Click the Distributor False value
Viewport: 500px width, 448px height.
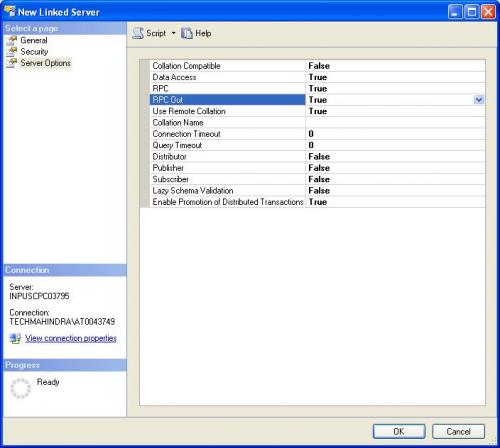tap(319, 157)
